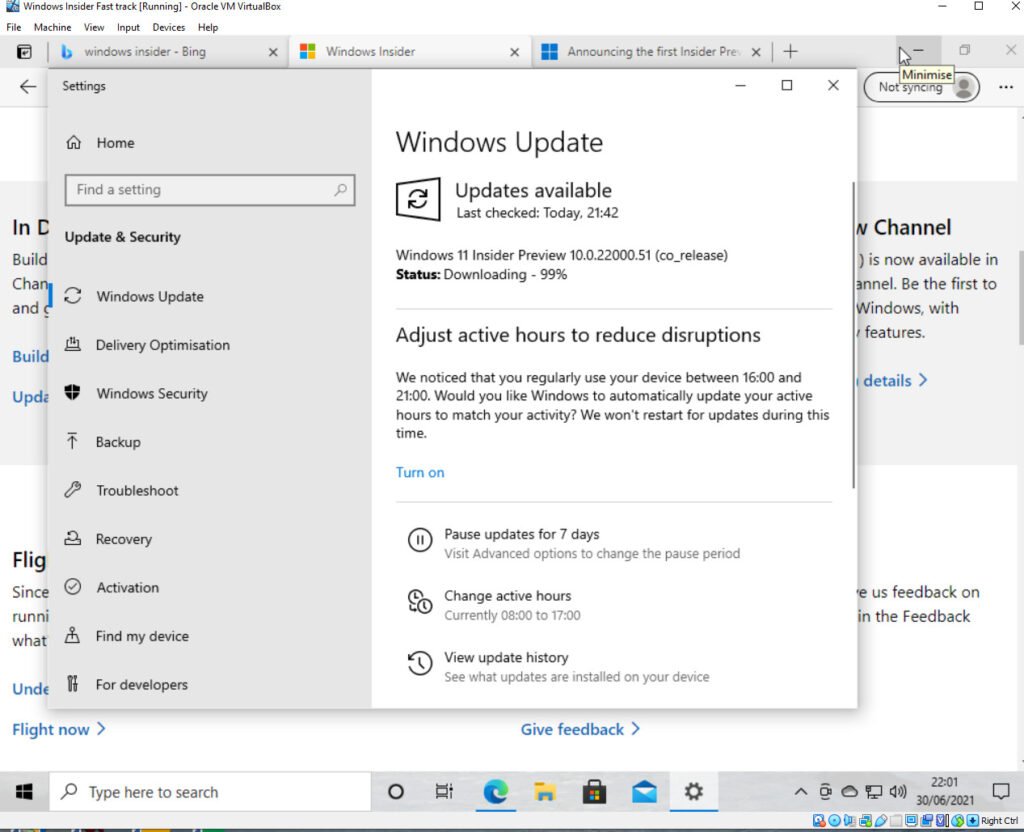Image resolution: width=1024 pixels, height=832 pixels.
Task: Open the Windows Start menu
Action: (24, 792)
